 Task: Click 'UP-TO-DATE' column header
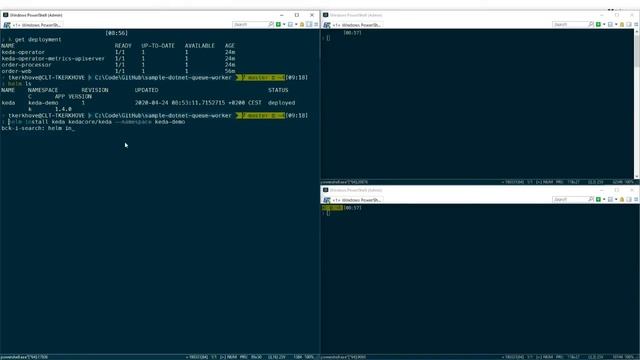(x=158, y=46)
